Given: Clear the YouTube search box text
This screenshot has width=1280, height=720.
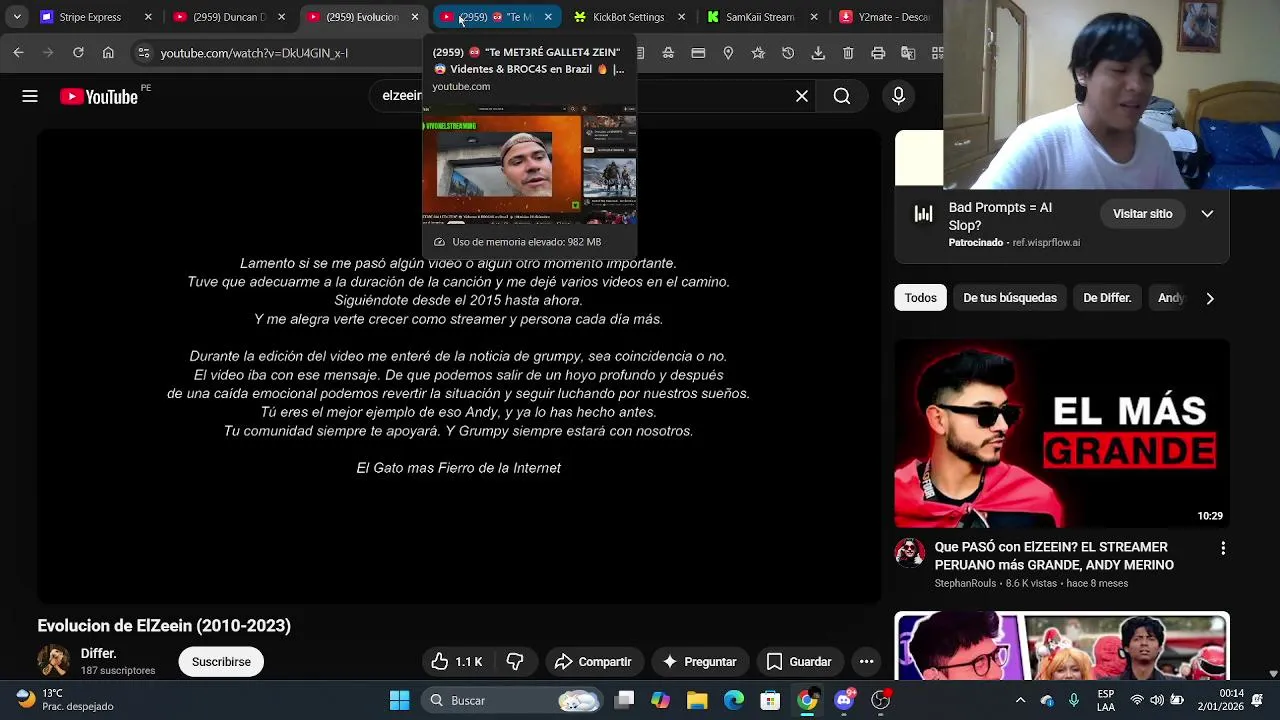Looking at the screenshot, I should (x=802, y=96).
